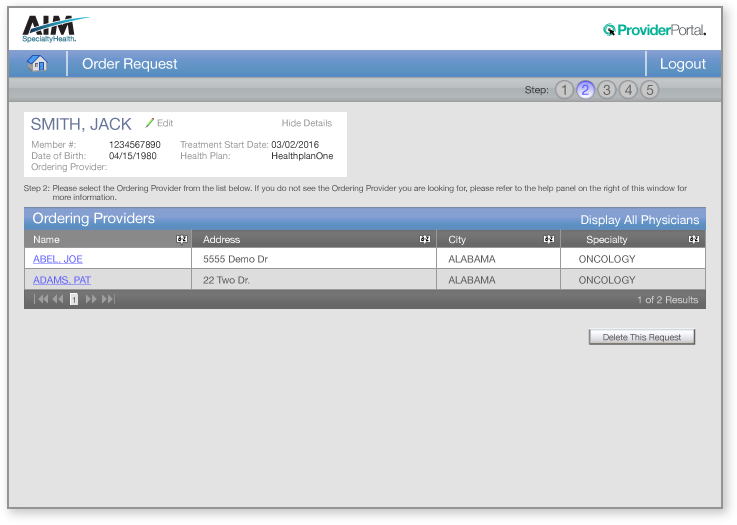Viewport: 737px width, 525px height.
Task: Sort by Address column icon
Action: (424, 239)
